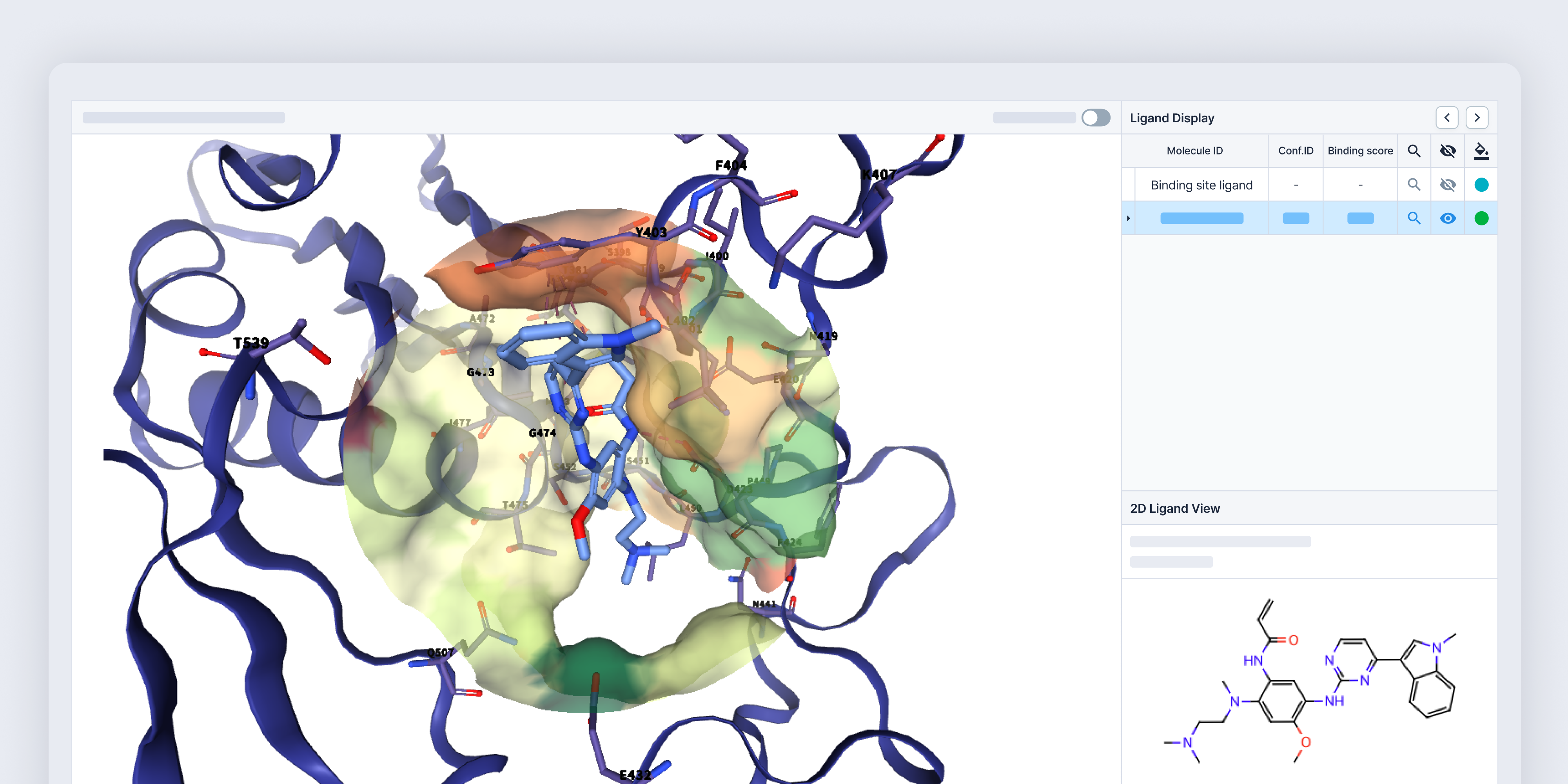Click the magnifier icon in the table header
1568x784 pixels.
pyautogui.click(x=1414, y=151)
